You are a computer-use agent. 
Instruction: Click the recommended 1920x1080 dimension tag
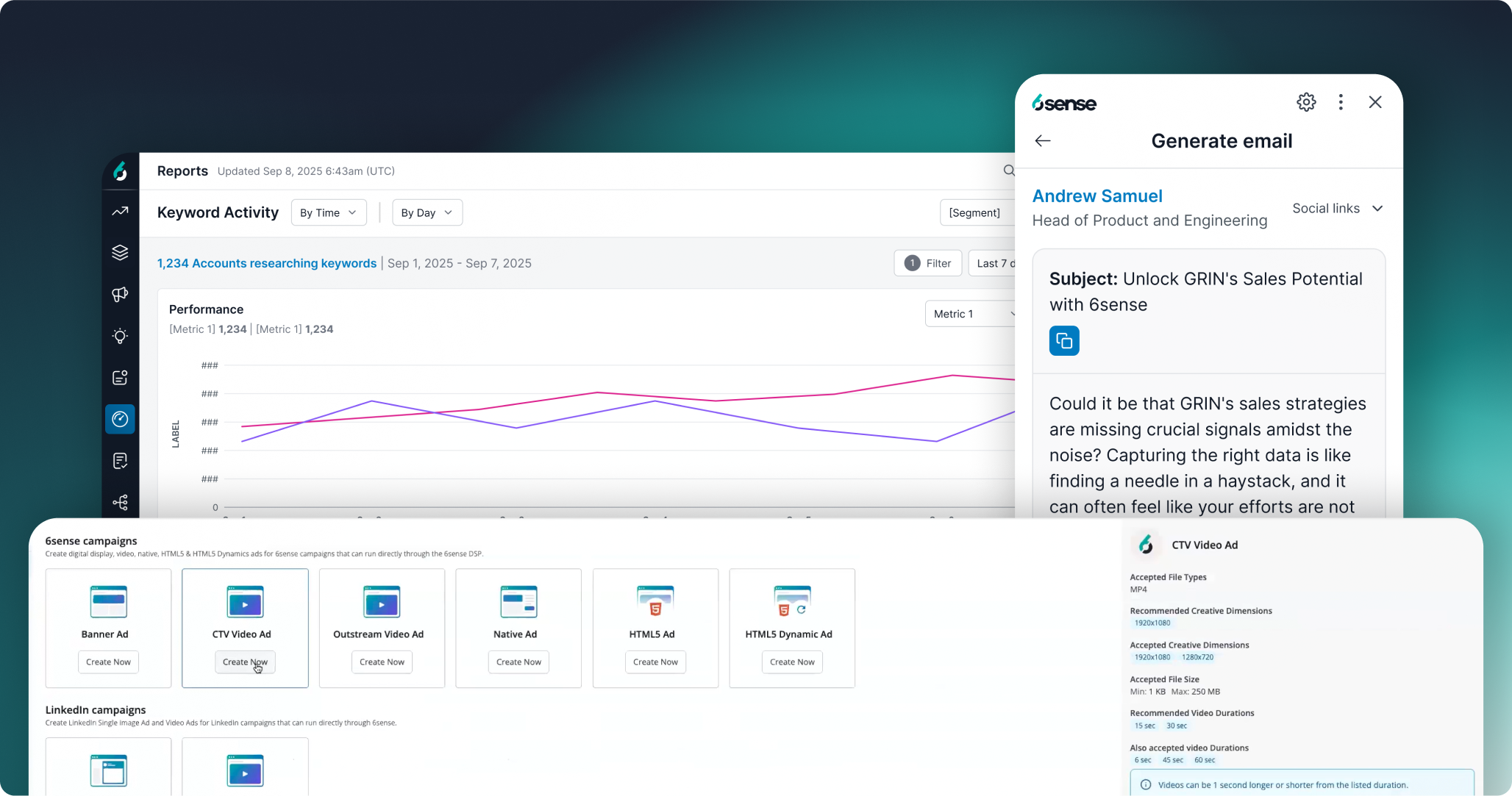coord(1152,623)
